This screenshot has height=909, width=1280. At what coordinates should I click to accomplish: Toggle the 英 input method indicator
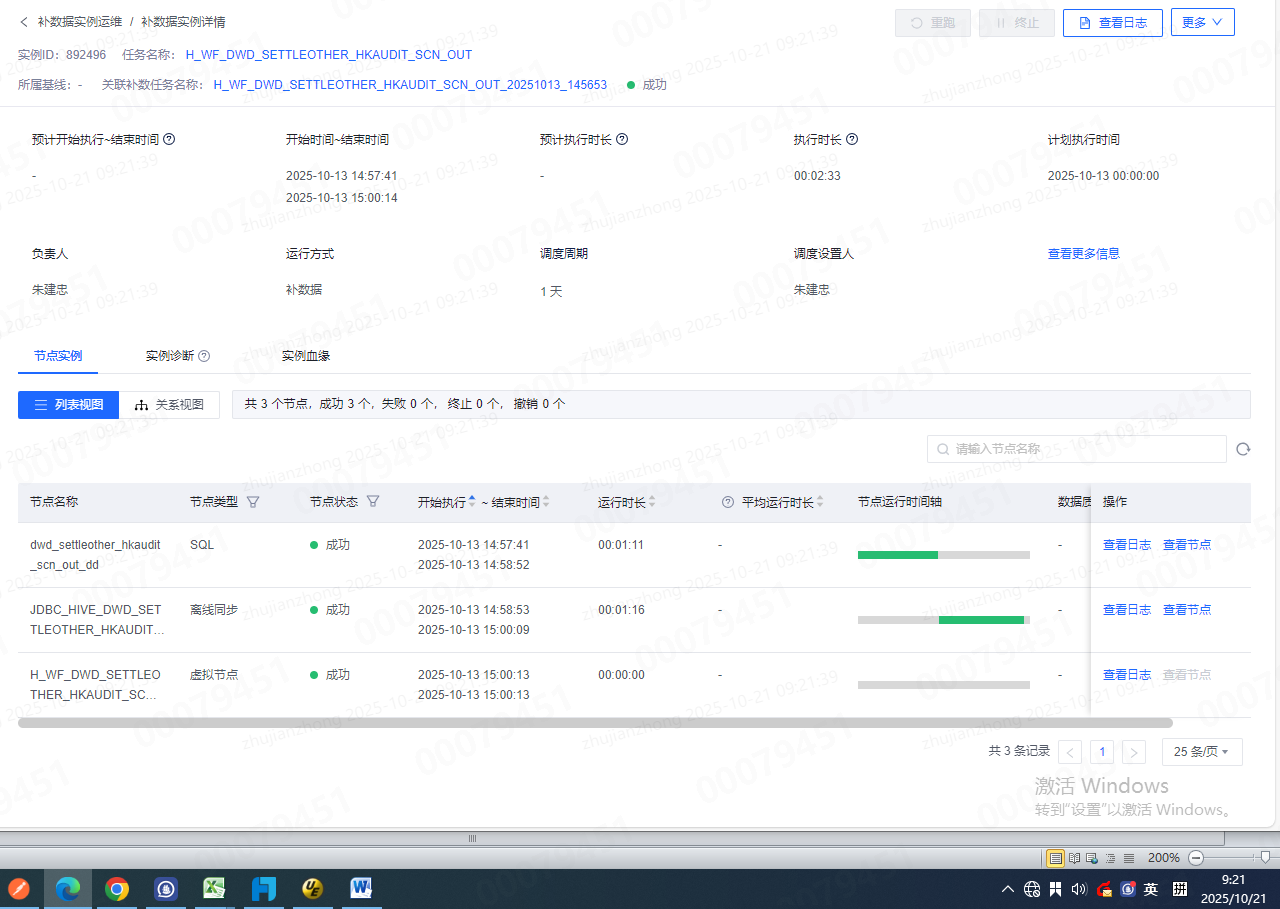click(1151, 889)
